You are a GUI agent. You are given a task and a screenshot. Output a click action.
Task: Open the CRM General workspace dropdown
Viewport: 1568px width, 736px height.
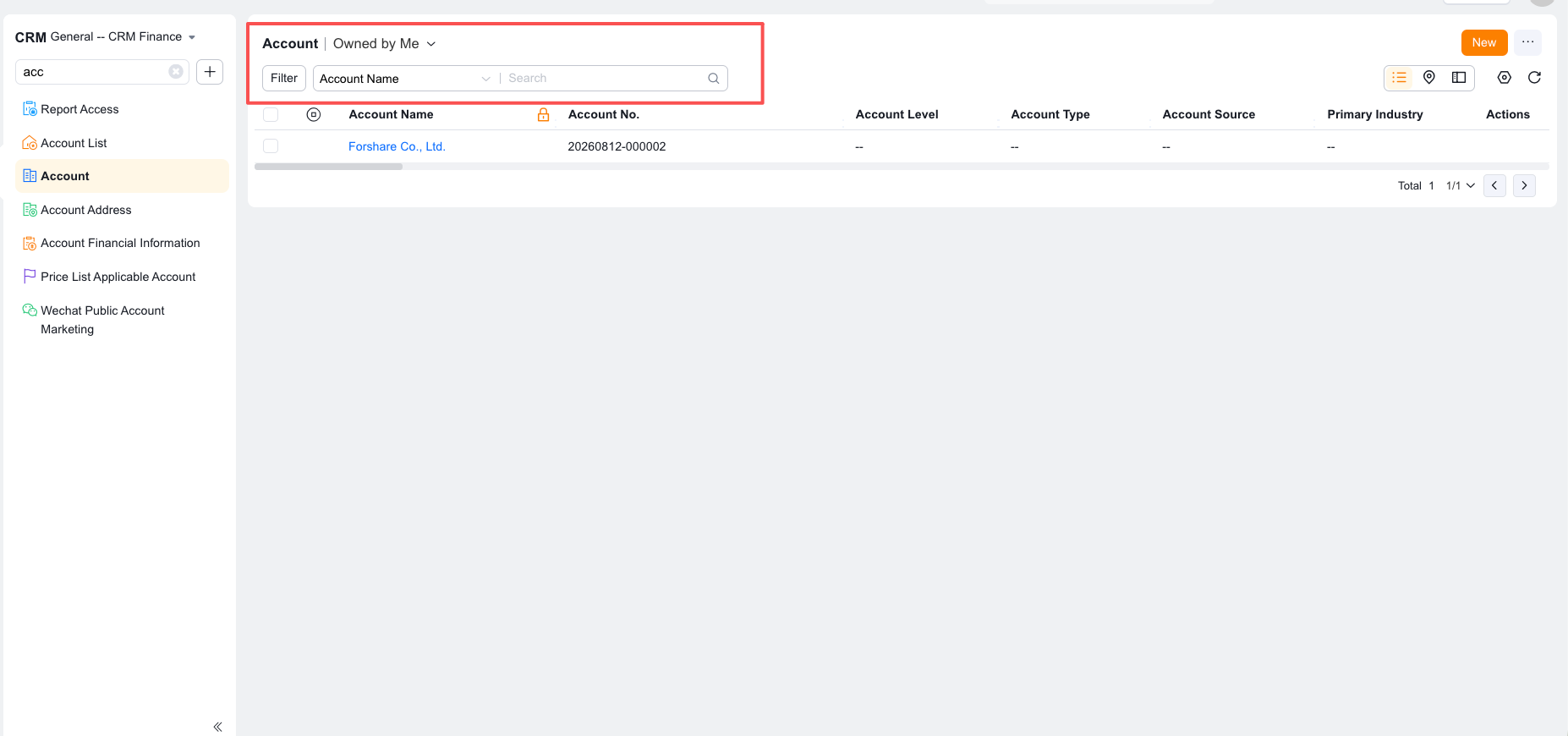[x=123, y=37]
